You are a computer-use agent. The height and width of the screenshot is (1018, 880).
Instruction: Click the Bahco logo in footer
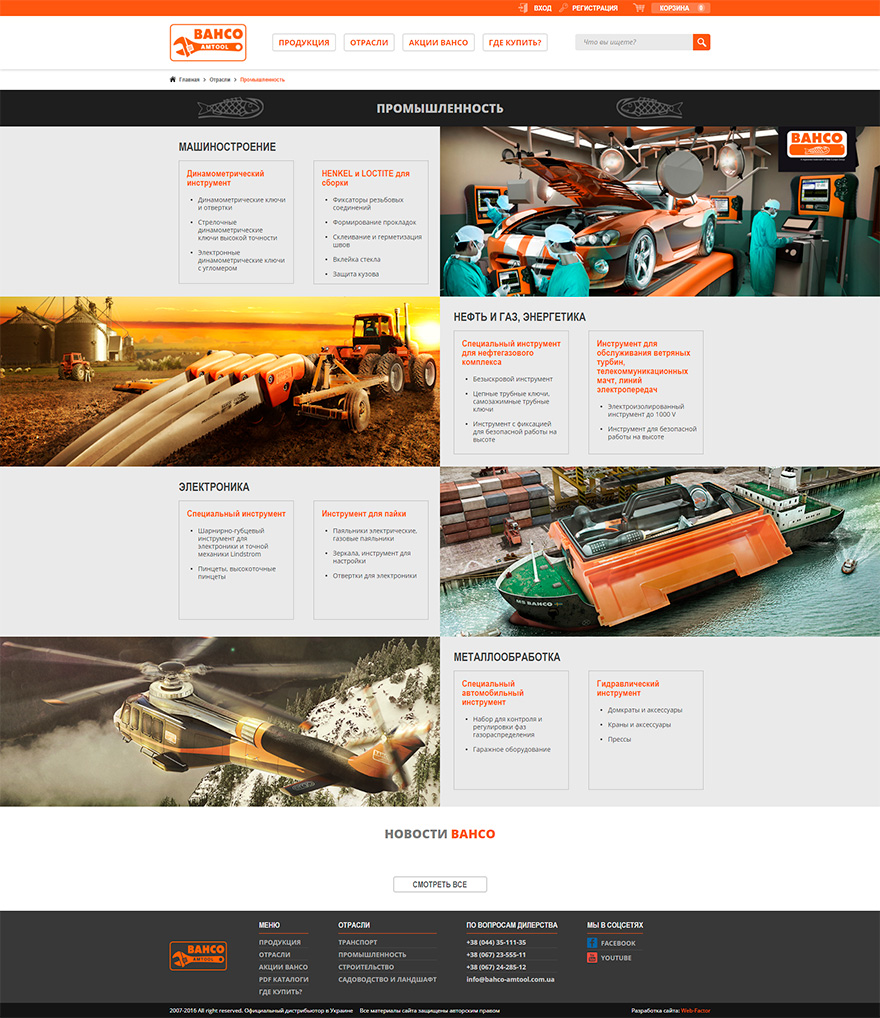(x=198, y=956)
